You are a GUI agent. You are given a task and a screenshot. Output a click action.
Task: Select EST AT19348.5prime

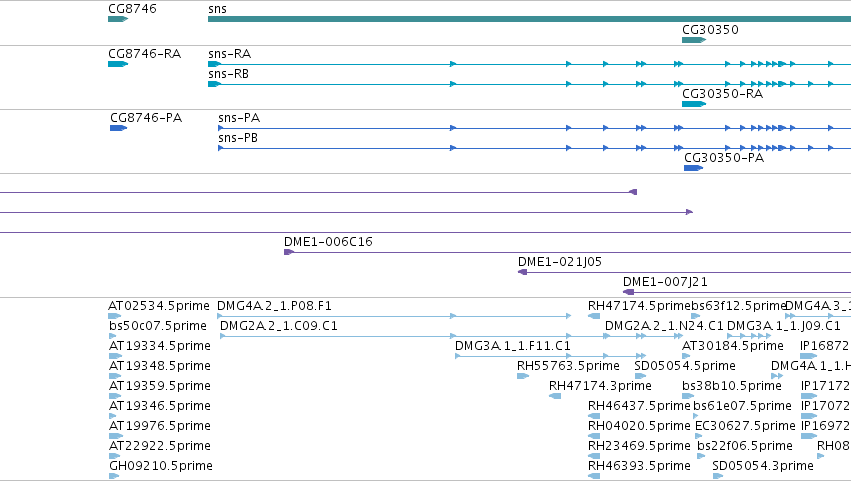tap(160, 366)
